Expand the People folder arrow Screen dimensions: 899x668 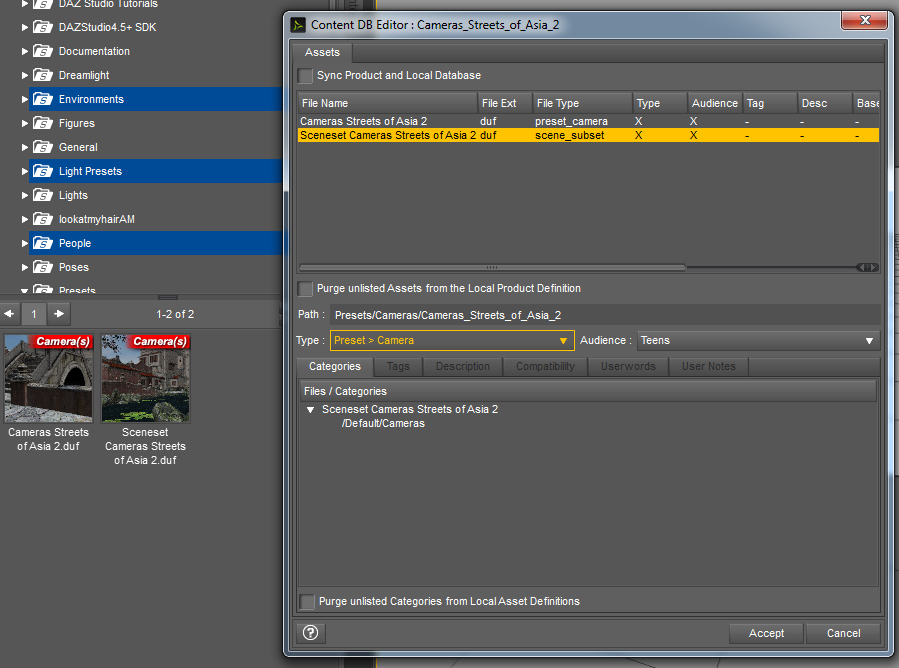tap(25, 244)
